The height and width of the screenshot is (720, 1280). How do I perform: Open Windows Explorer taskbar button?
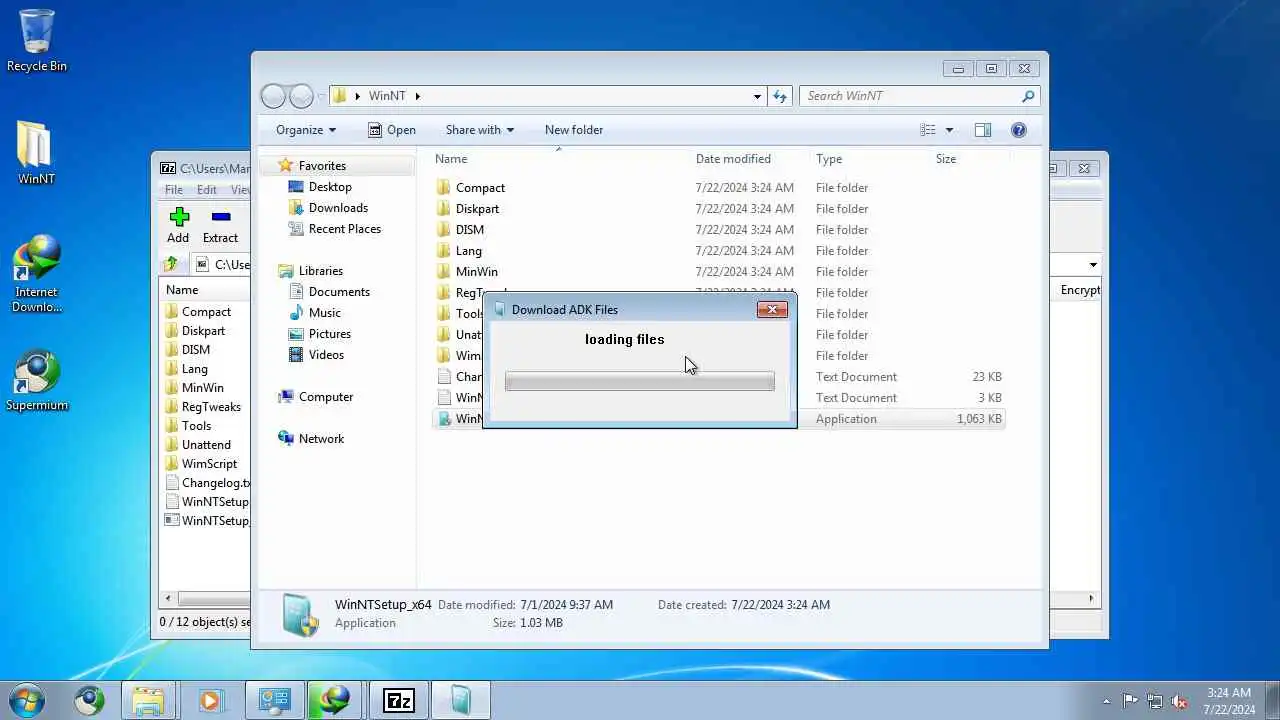point(148,700)
